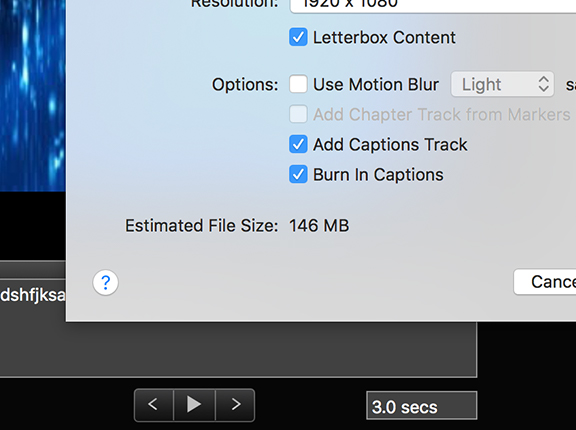This screenshot has width=576, height=430.
Task: Click the dimmed Add Chapter Track from Markers checkbox
Action: 298,114
